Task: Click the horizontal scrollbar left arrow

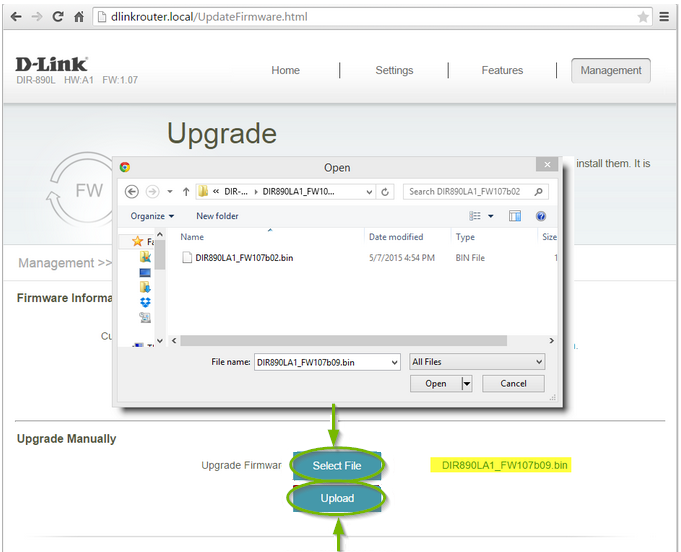Action: (x=174, y=340)
